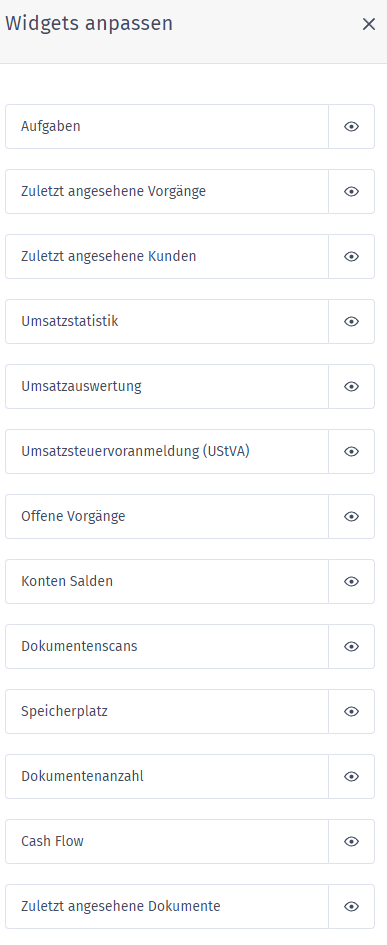387x945 pixels.
Task: Close the Widgets anpassen panel
Action: pos(368,24)
